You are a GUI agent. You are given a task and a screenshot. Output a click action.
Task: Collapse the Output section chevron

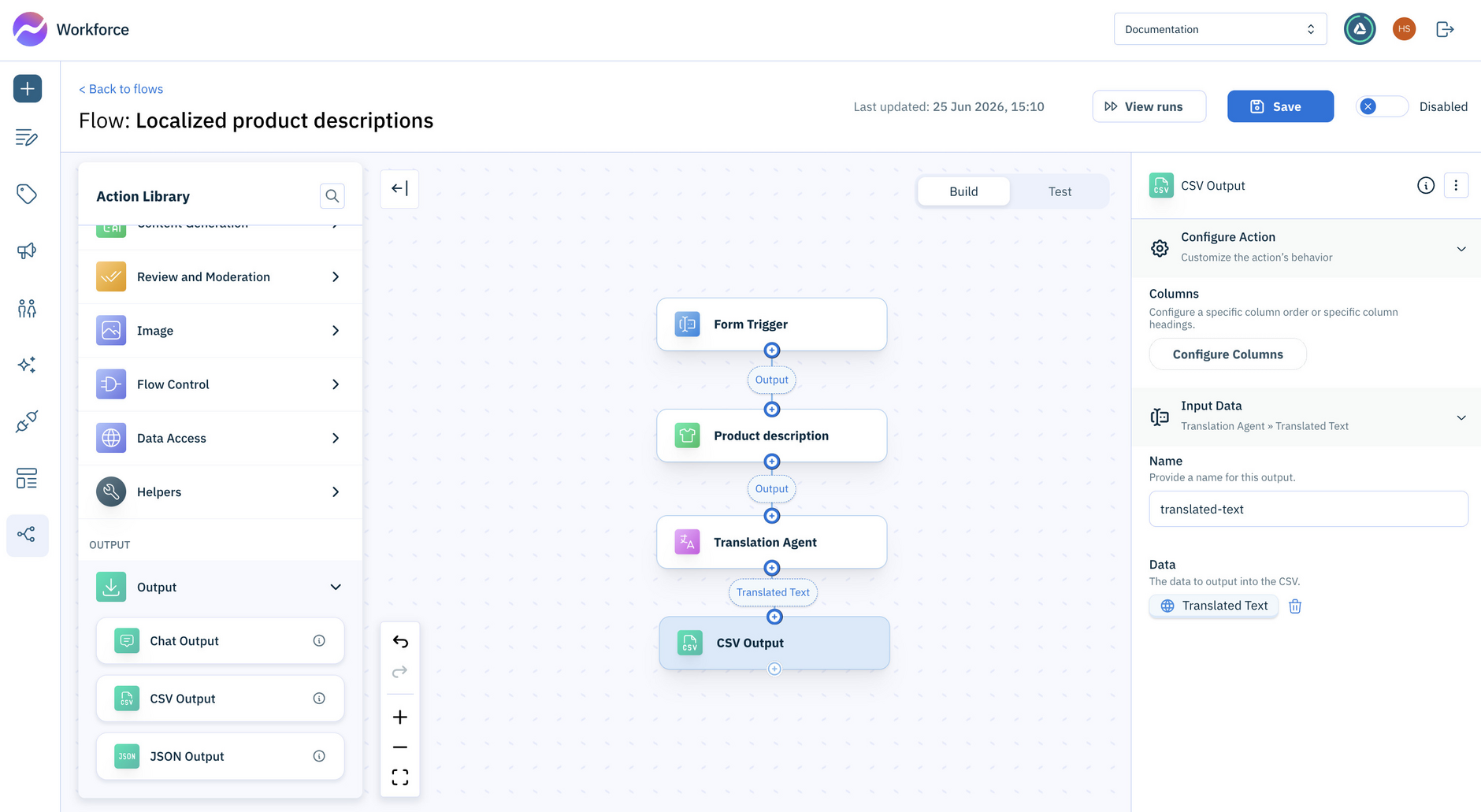[336, 587]
